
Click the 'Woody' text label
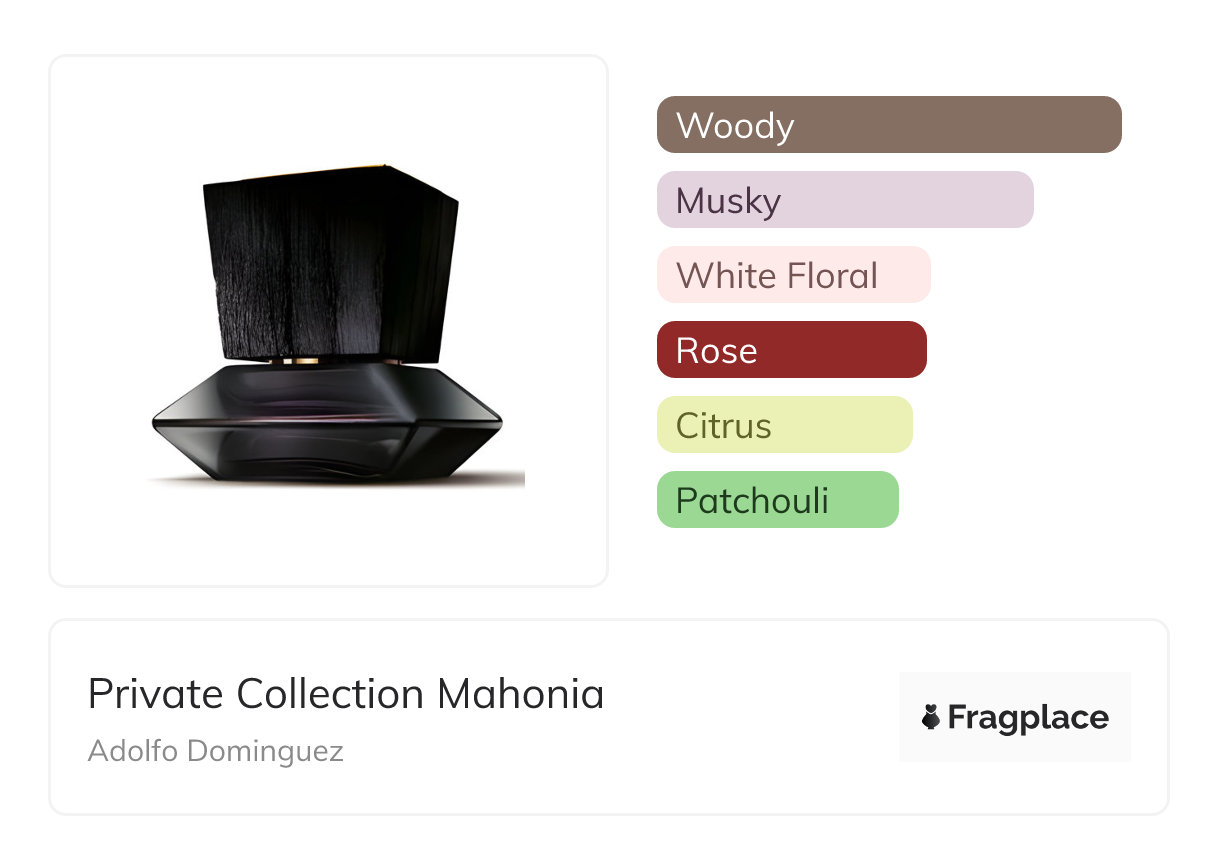point(735,126)
